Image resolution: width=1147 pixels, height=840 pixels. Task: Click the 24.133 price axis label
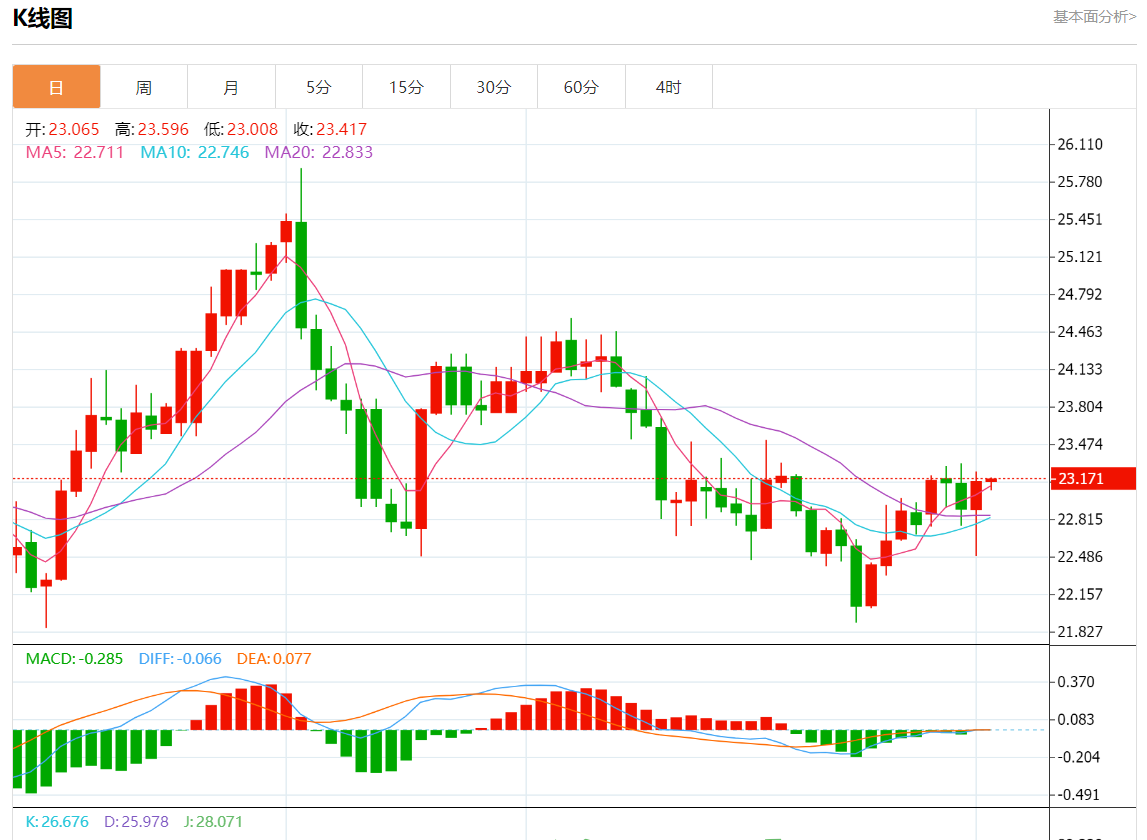(1080, 370)
